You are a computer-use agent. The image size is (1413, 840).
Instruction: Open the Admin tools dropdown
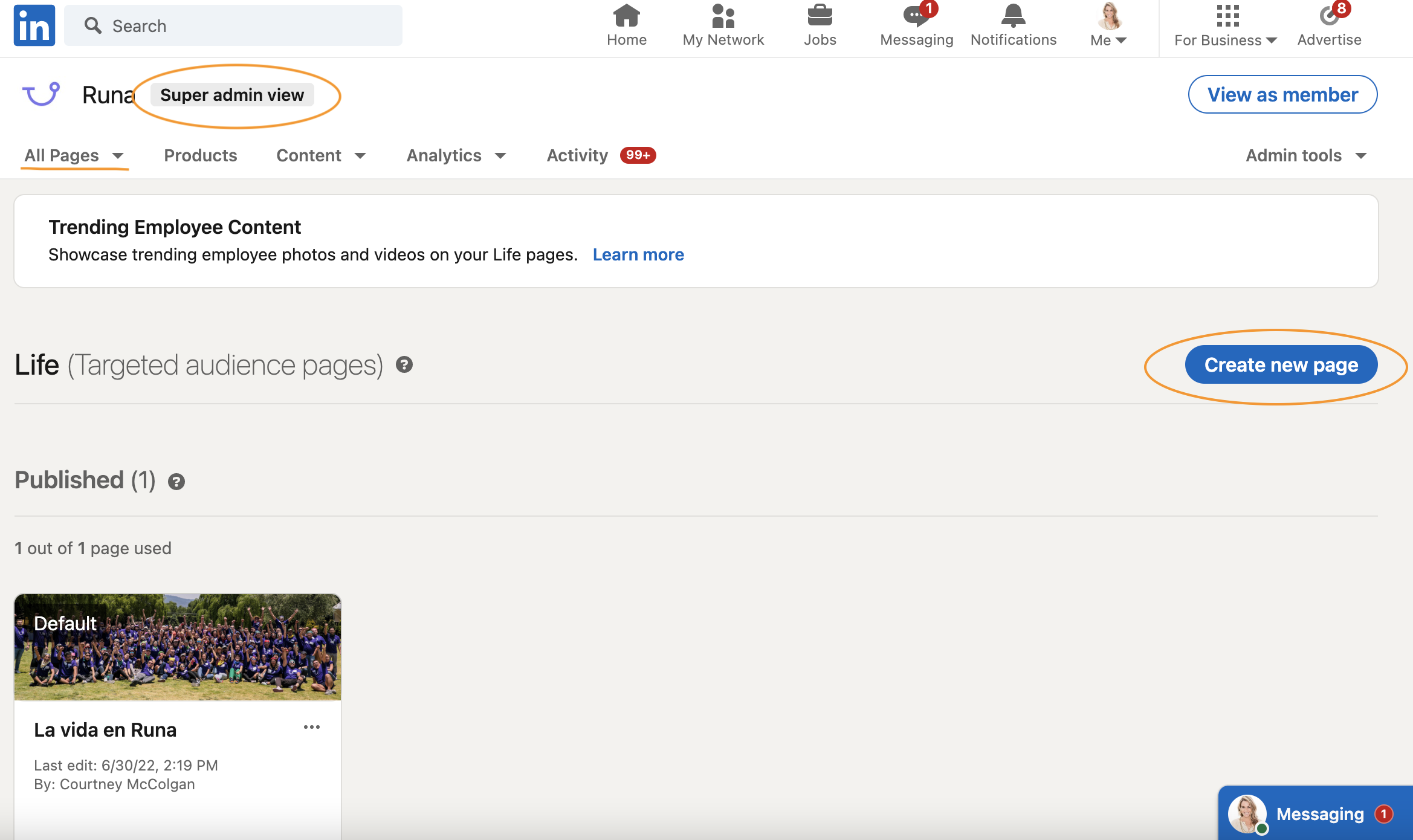(1305, 155)
